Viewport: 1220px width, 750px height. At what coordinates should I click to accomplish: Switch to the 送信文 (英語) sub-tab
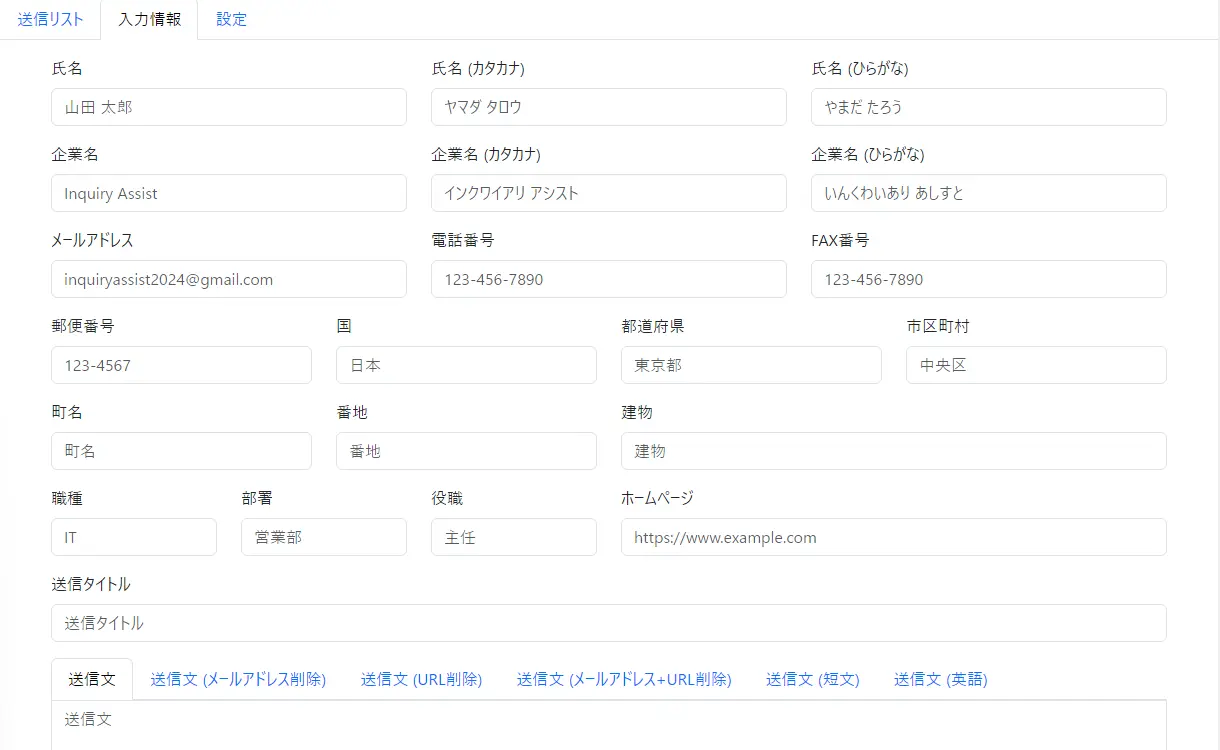pyautogui.click(x=939, y=679)
